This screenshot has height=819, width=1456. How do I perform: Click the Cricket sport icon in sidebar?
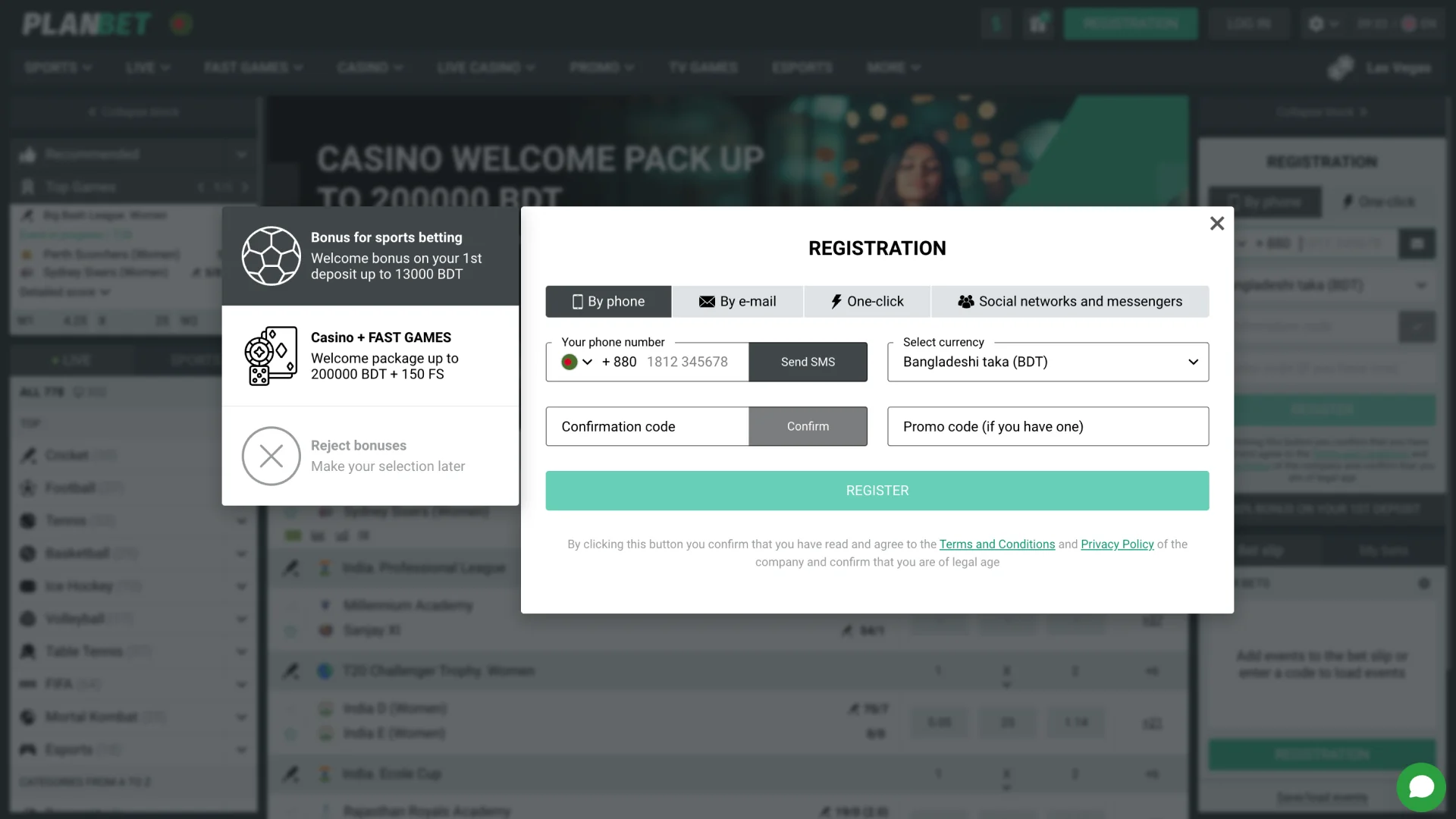tap(28, 455)
